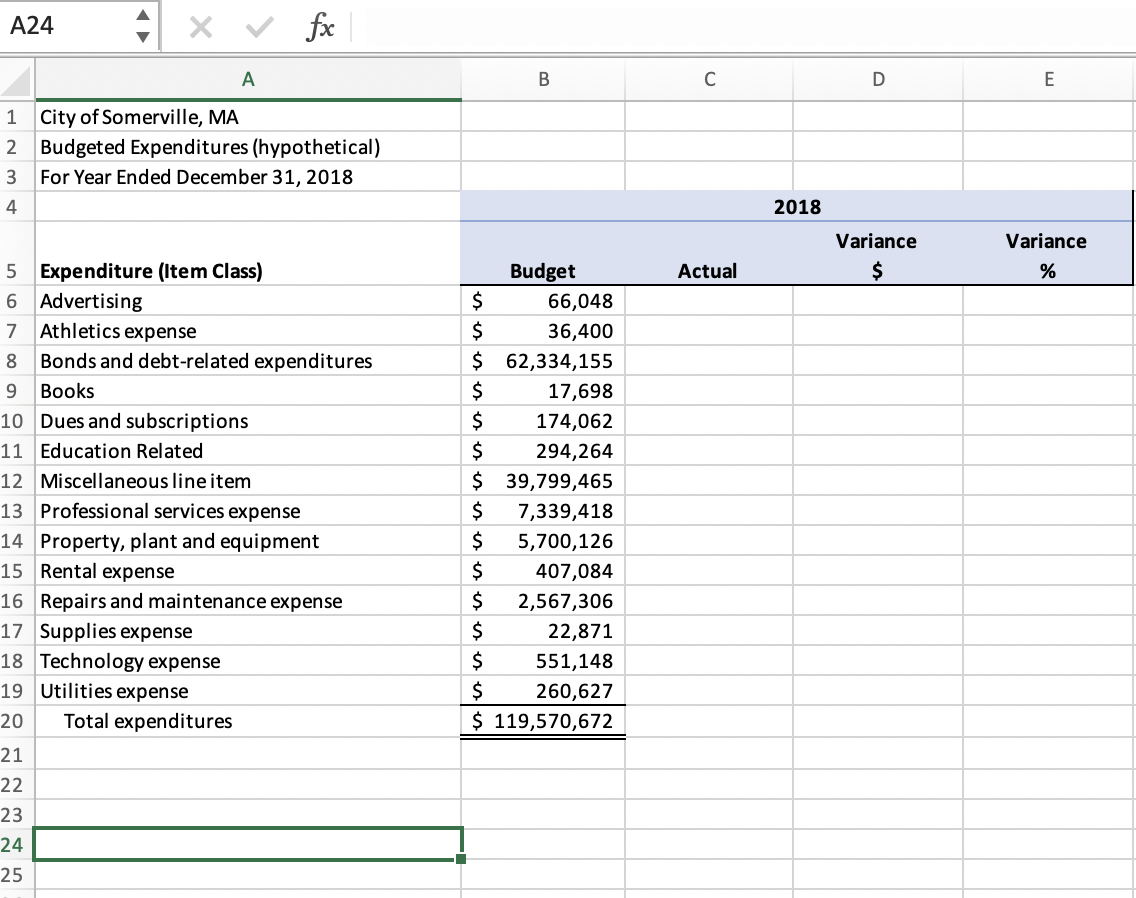Click budget value 260,627

[x=543, y=691]
